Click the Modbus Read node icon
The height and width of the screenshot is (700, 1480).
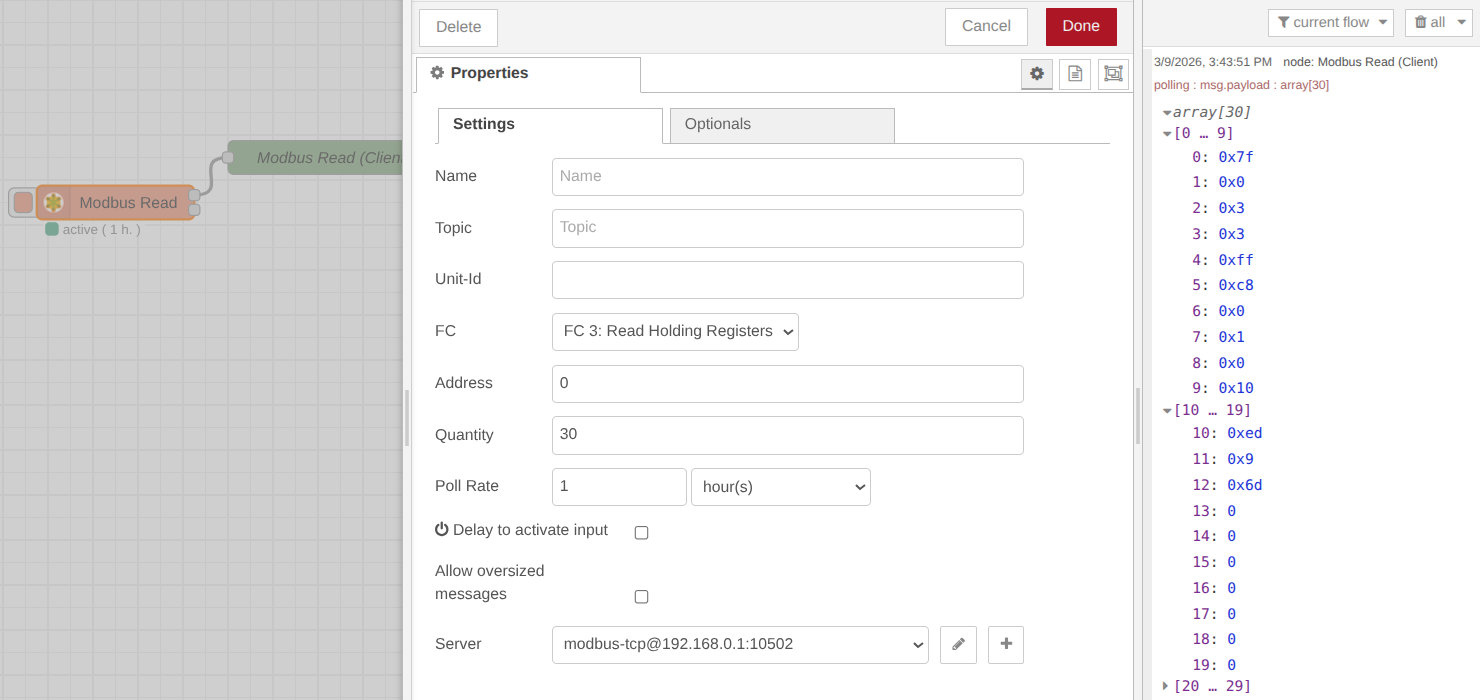coord(54,203)
